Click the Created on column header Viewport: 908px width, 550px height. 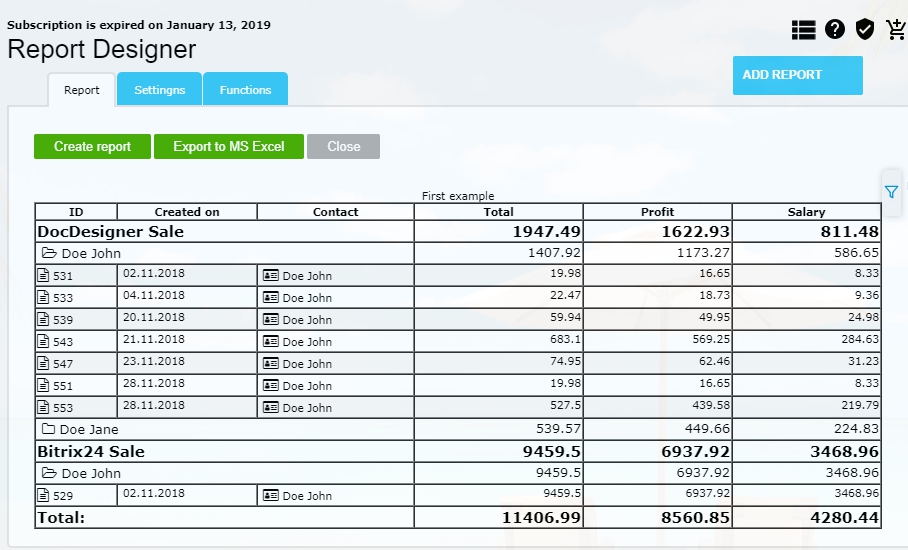coord(187,212)
